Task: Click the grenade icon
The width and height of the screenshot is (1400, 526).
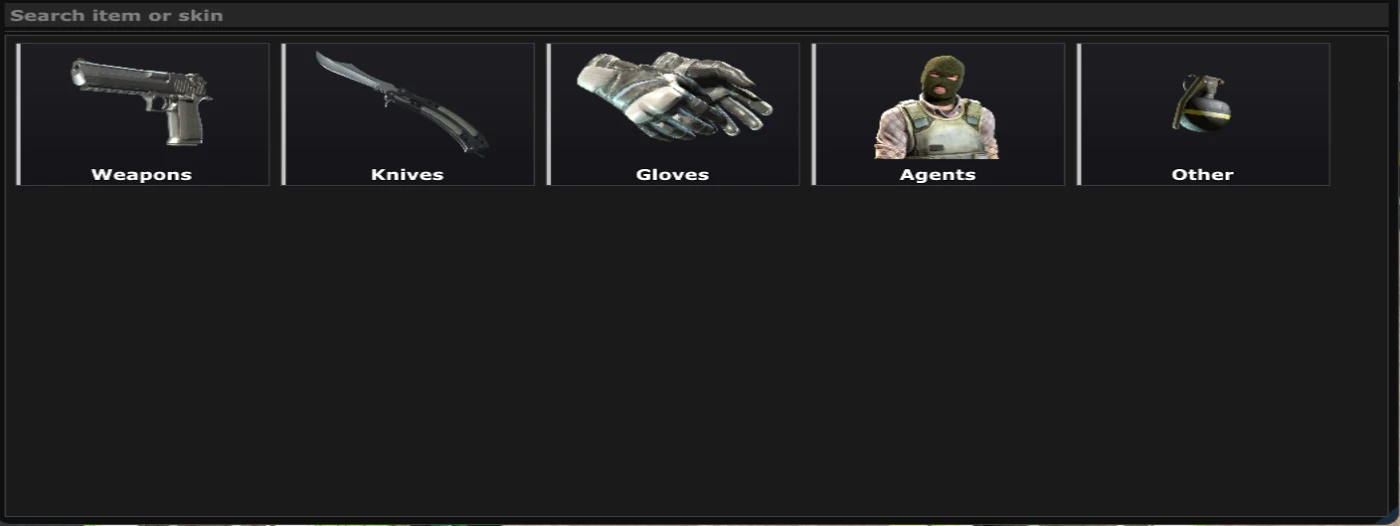Action: pos(1201,103)
